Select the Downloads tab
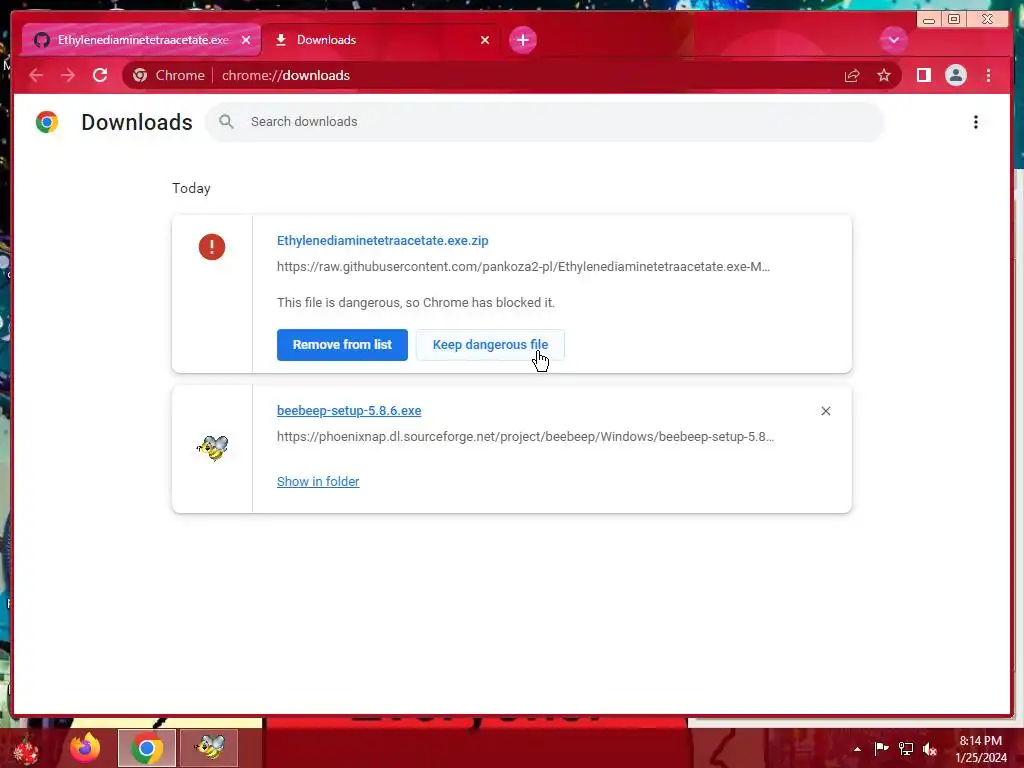 pyautogui.click(x=381, y=40)
